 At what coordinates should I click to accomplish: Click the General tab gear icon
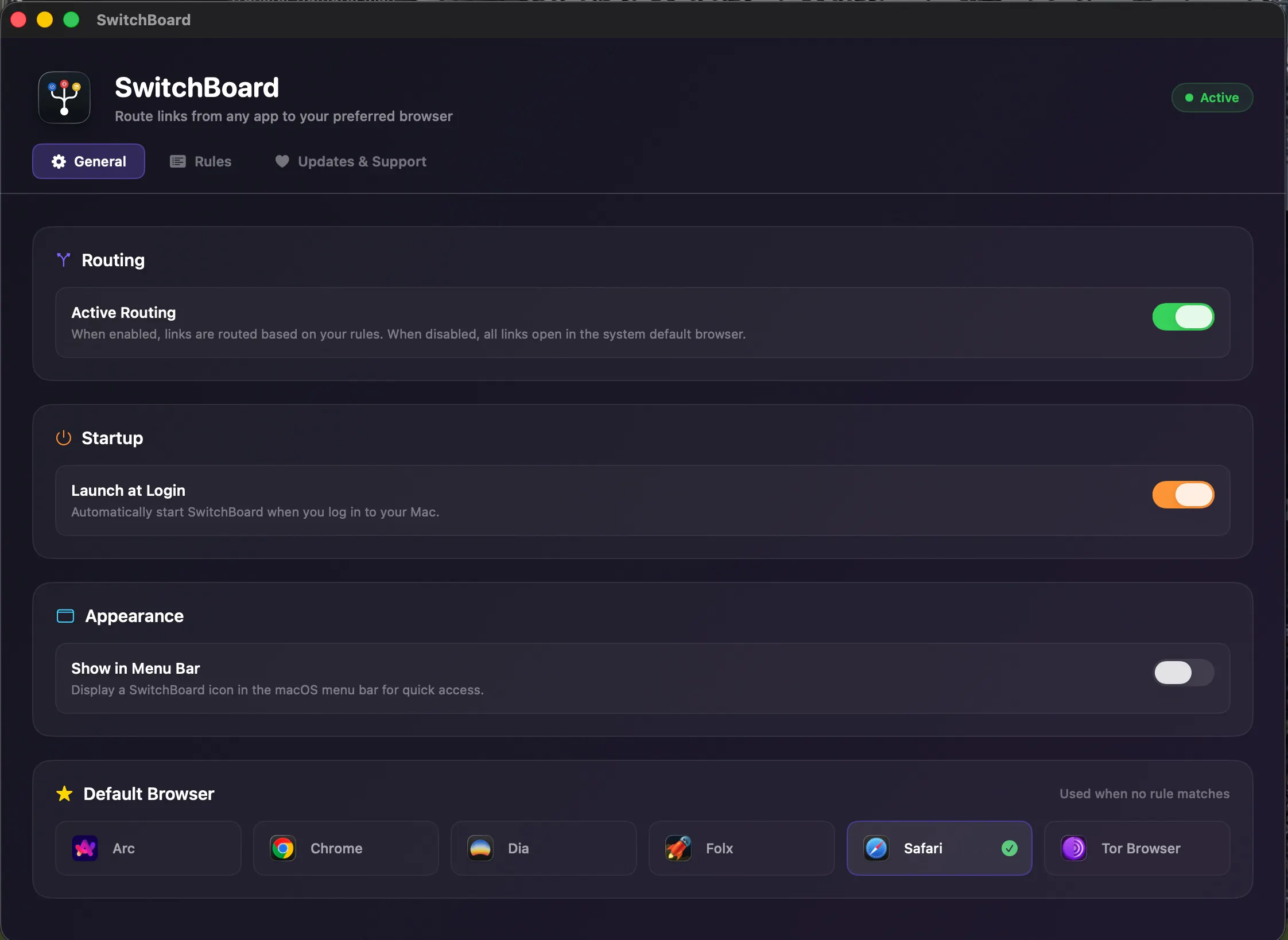coord(59,162)
